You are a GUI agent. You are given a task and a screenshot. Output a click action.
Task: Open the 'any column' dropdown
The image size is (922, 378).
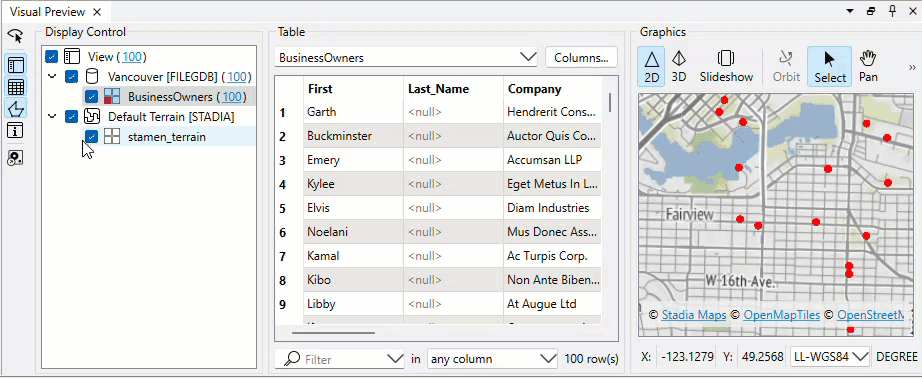[493, 359]
